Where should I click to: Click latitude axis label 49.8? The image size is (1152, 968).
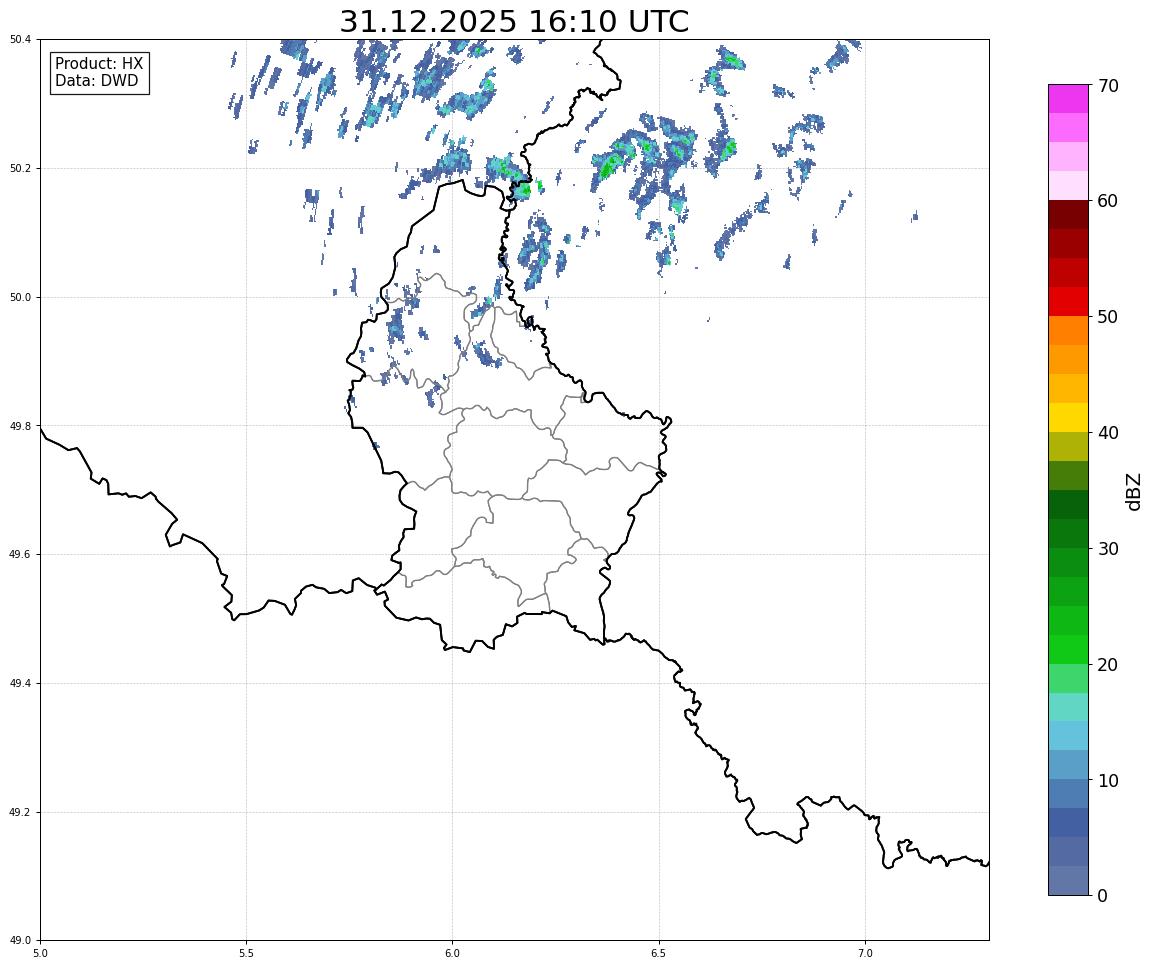tap(20, 426)
